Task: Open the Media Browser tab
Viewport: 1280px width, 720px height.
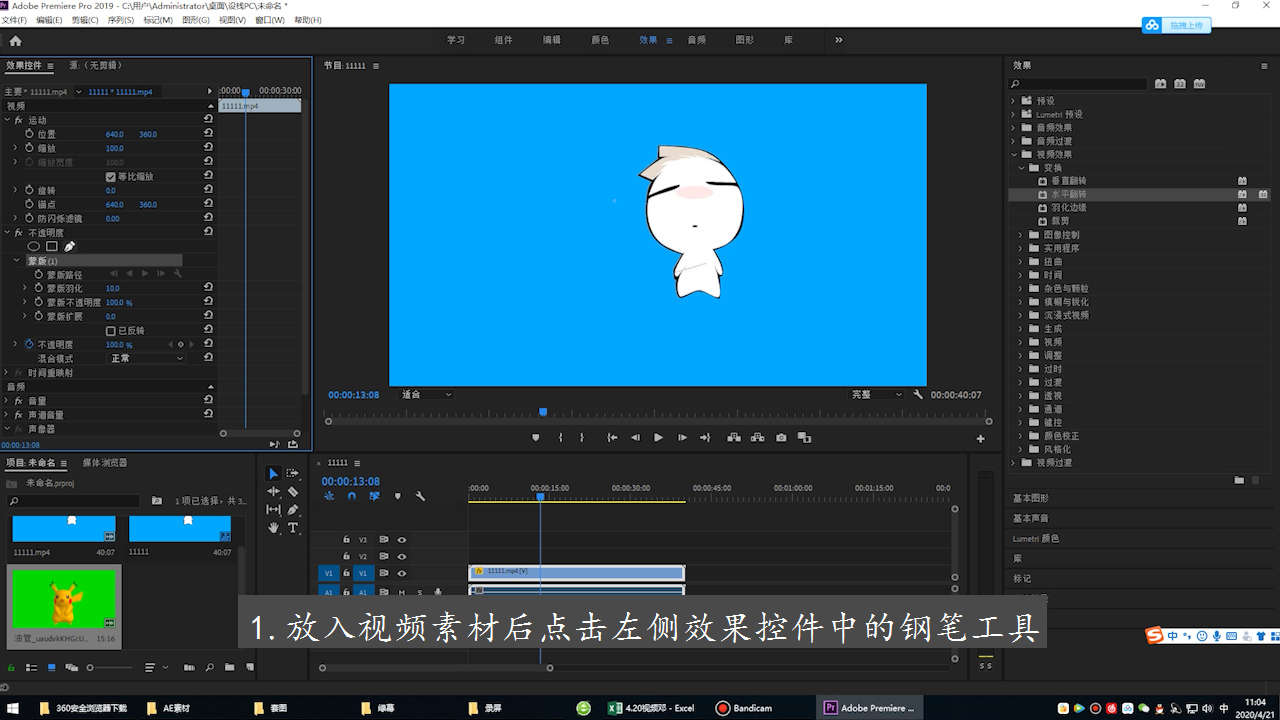Action: tap(105, 463)
